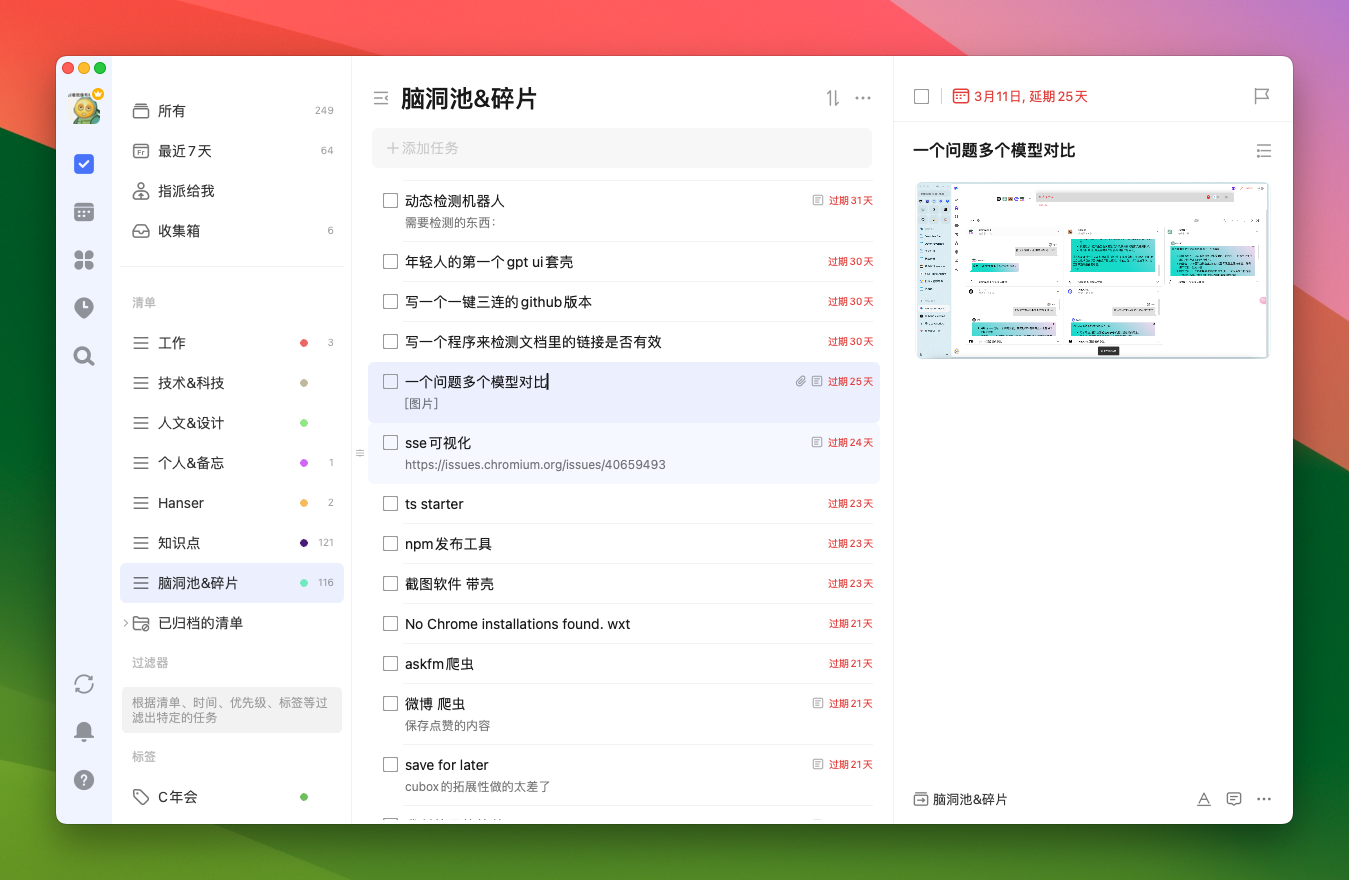Set priority with the flag icon
This screenshot has width=1349, height=880.
pyautogui.click(x=1262, y=96)
